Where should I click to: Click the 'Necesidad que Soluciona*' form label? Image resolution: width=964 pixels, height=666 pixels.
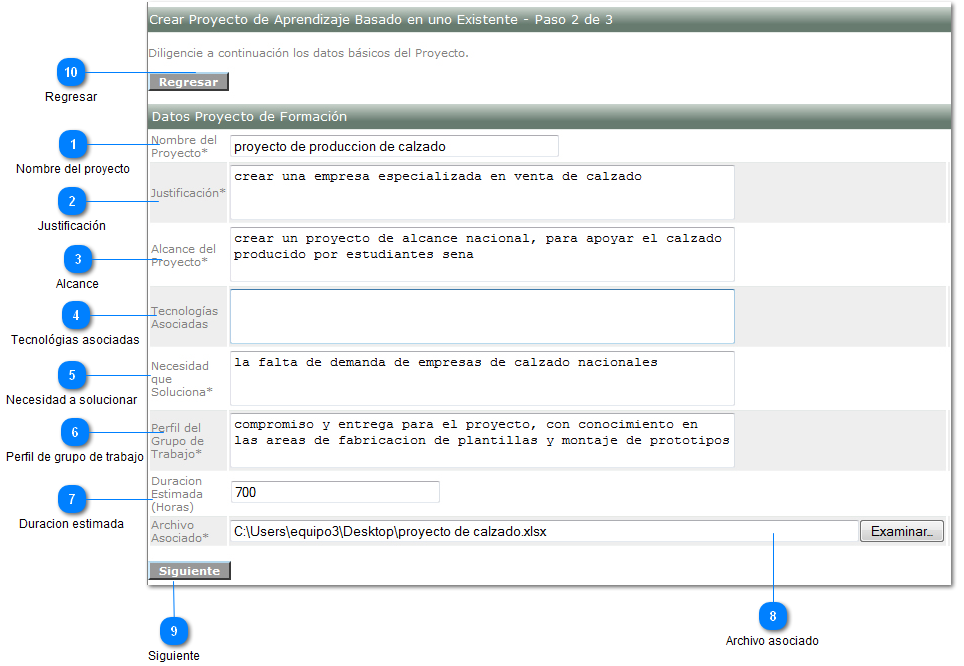click(182, 379)
